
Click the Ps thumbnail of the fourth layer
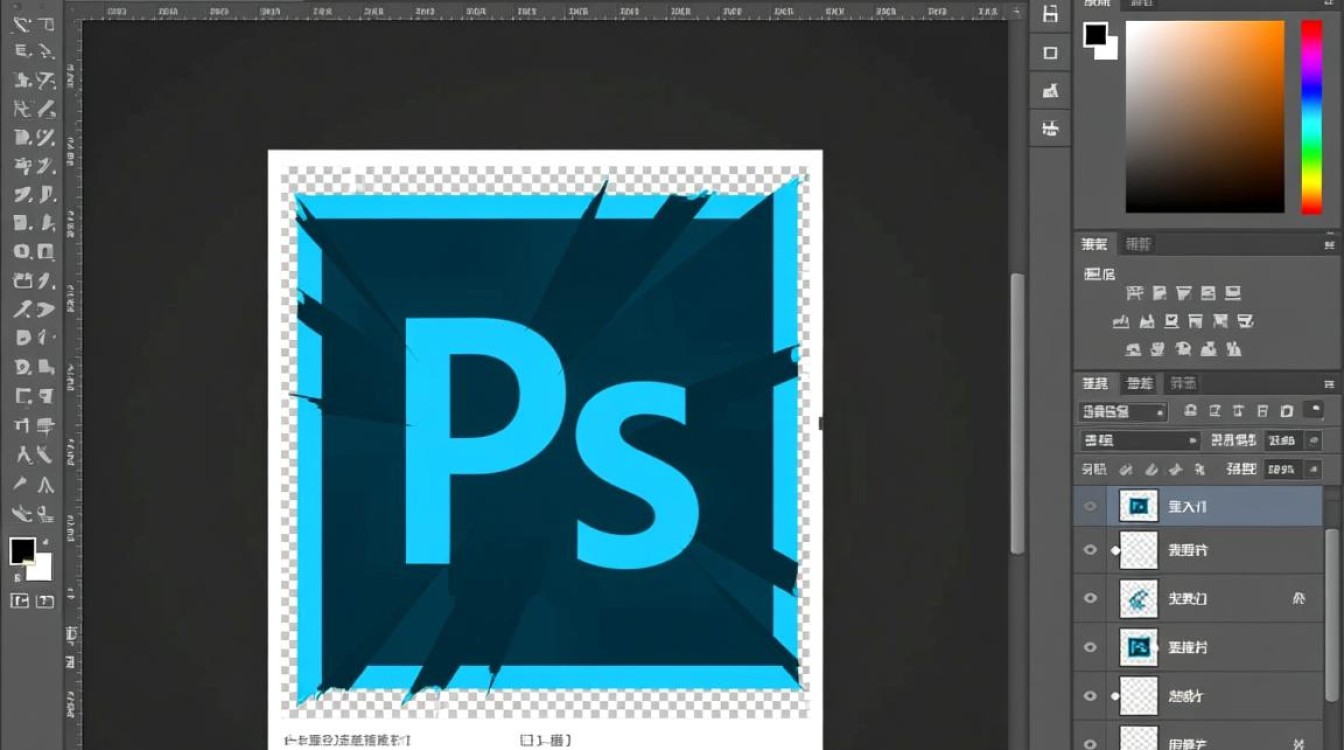click(x=1139, y=647)
